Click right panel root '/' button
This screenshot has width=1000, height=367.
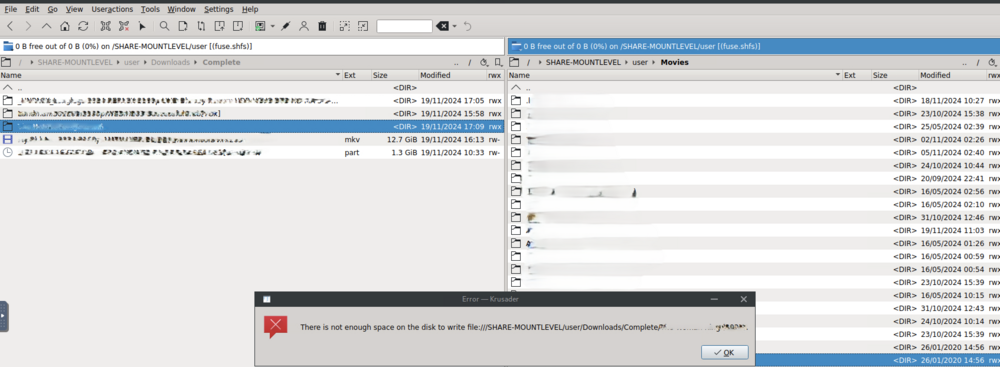pos(978,63)
